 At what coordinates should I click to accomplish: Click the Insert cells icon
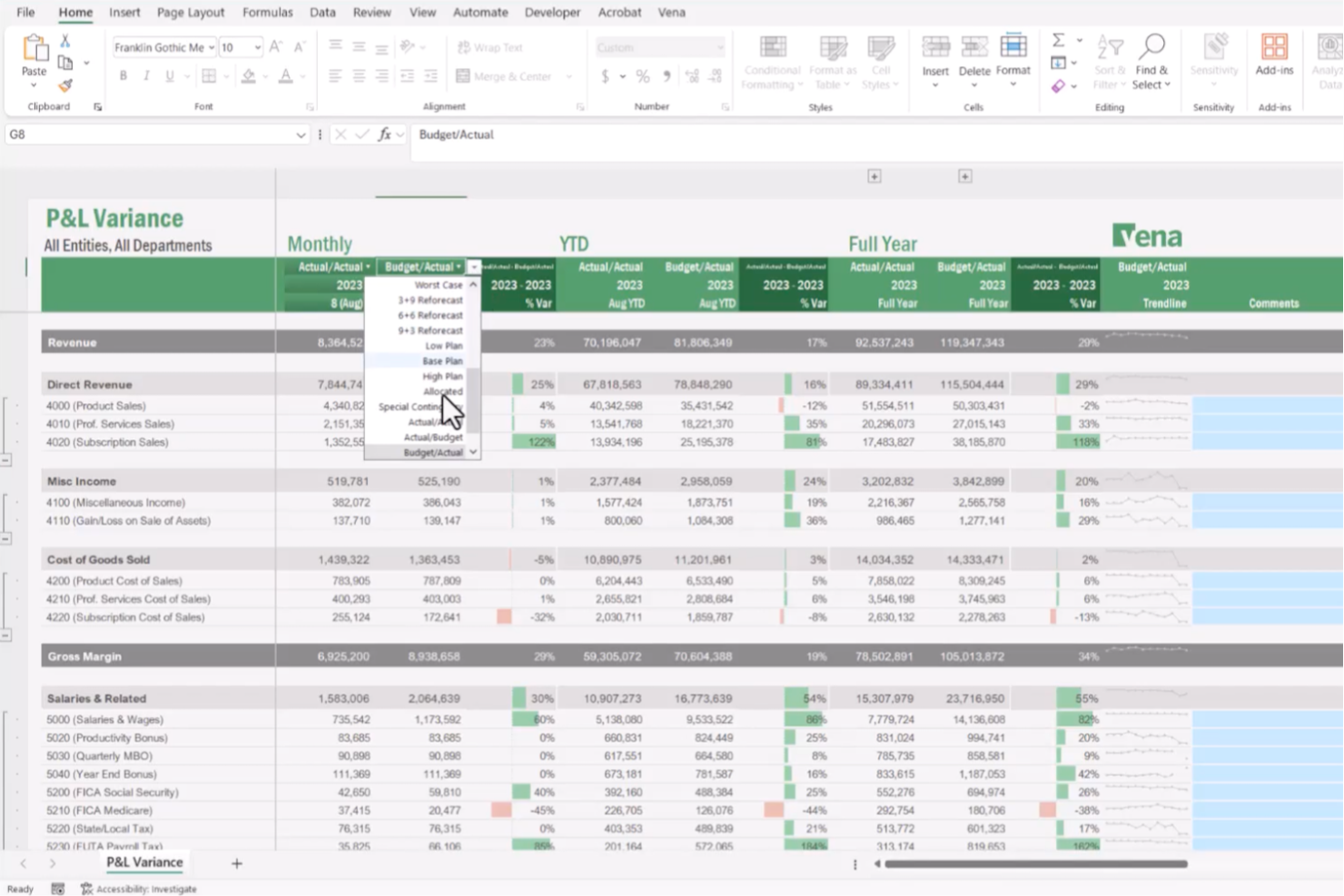935,47
